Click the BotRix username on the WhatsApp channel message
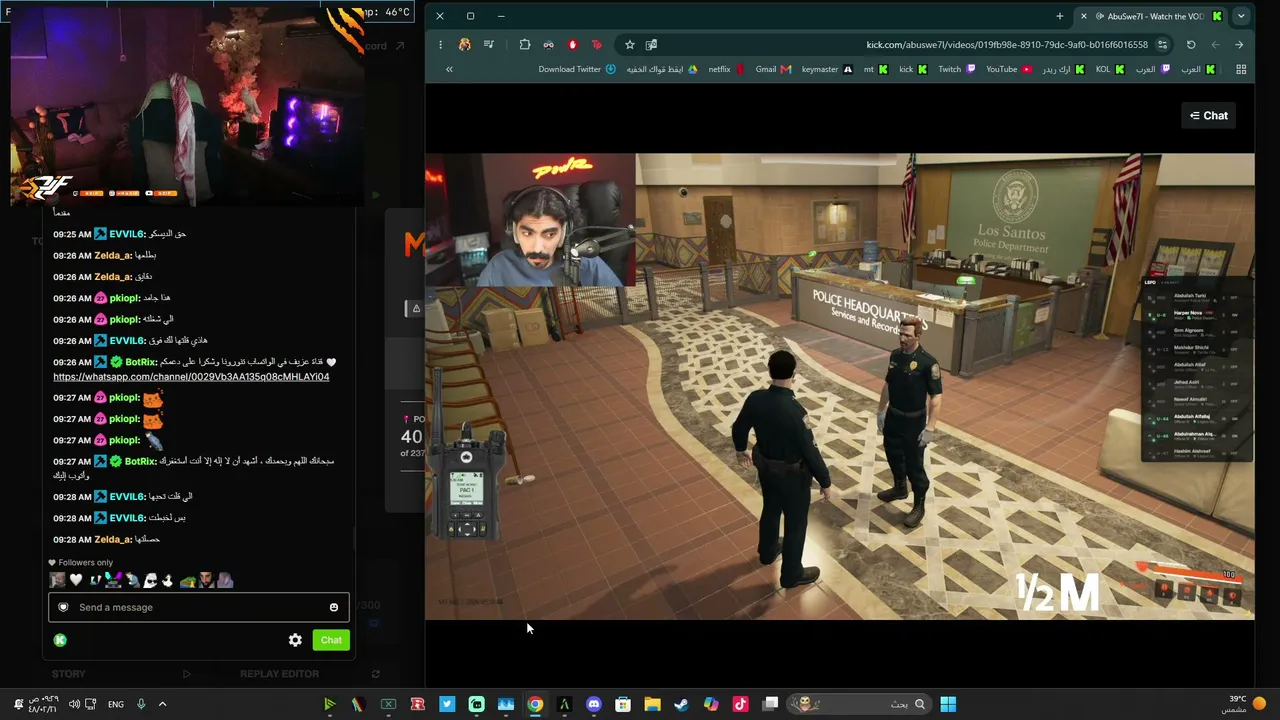Image resolution: width=1280 pixels, height=720 pixels. pos(141,362)
